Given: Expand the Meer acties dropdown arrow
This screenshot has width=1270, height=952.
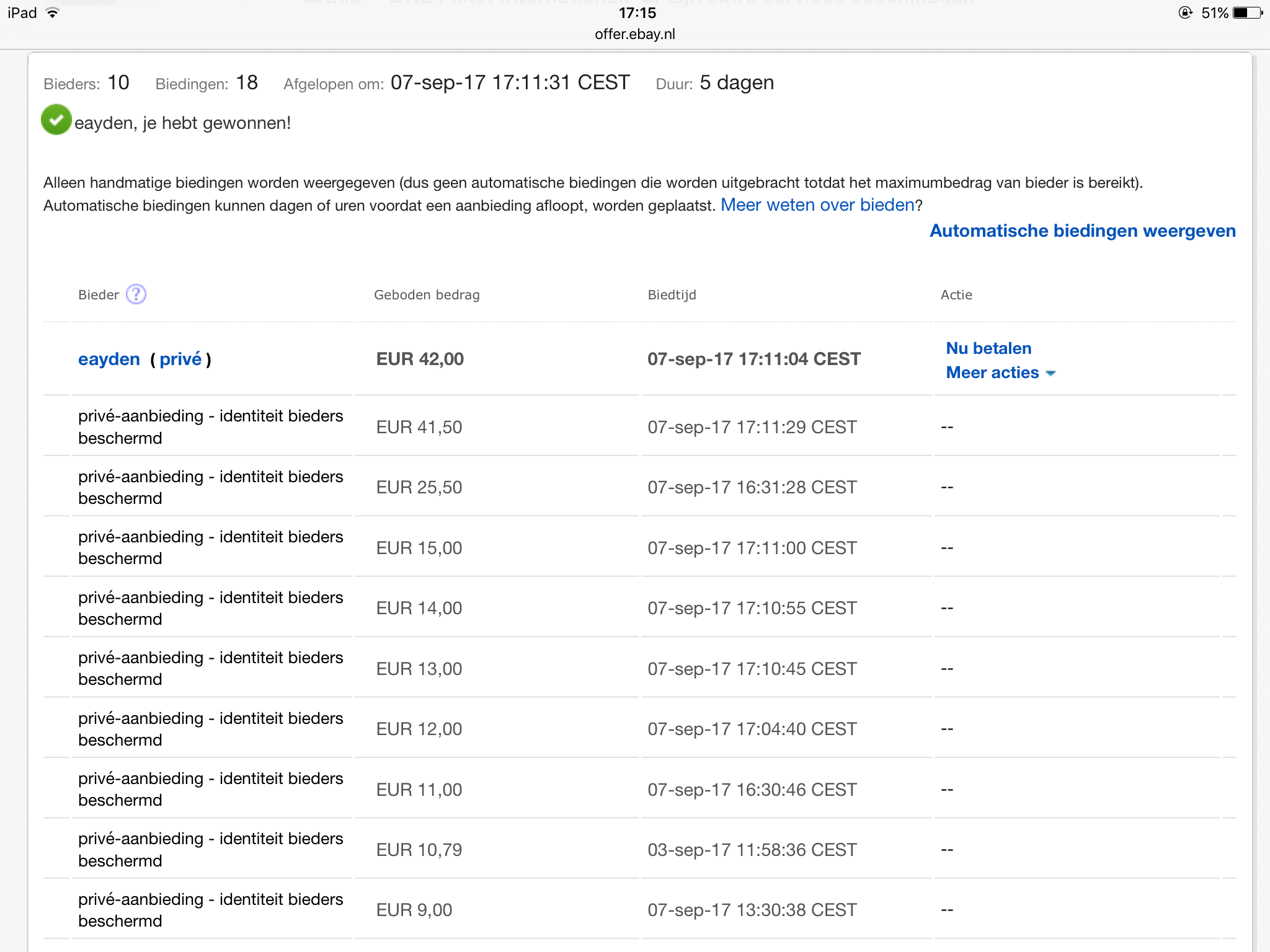Looking at the screenshot, I should (1050, 373).
